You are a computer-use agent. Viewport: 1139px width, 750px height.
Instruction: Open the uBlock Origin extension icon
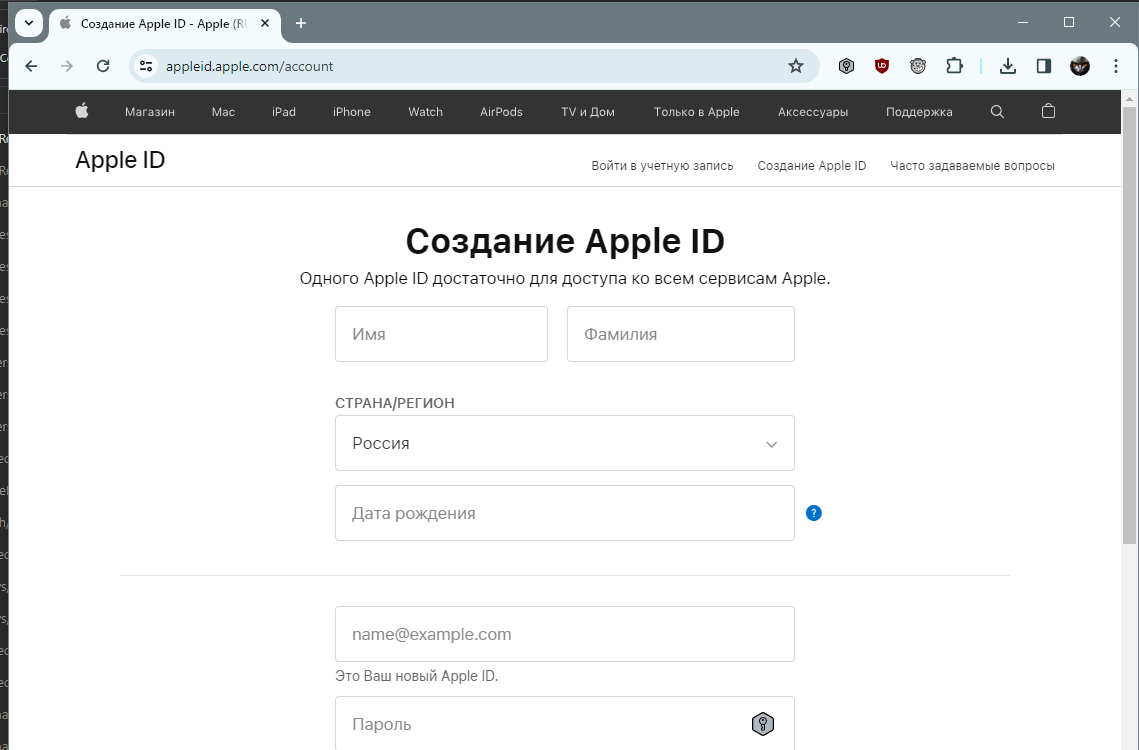pyautogui.click(x=882, y=66)
